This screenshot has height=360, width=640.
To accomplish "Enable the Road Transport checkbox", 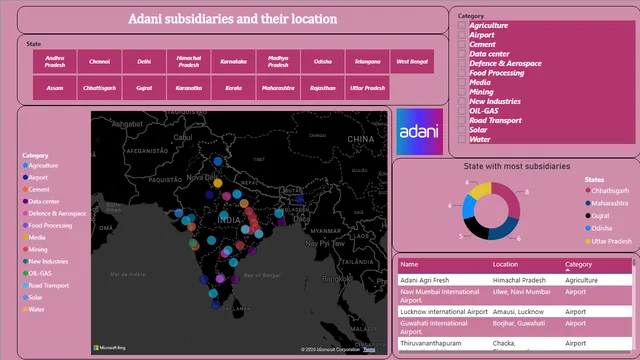I will click(462, 120).
